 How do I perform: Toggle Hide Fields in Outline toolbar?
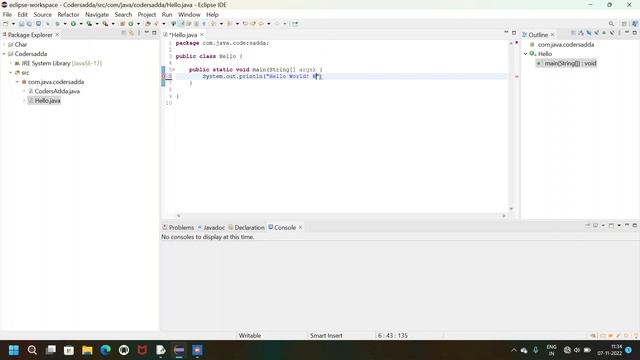[x=589, y=33]
